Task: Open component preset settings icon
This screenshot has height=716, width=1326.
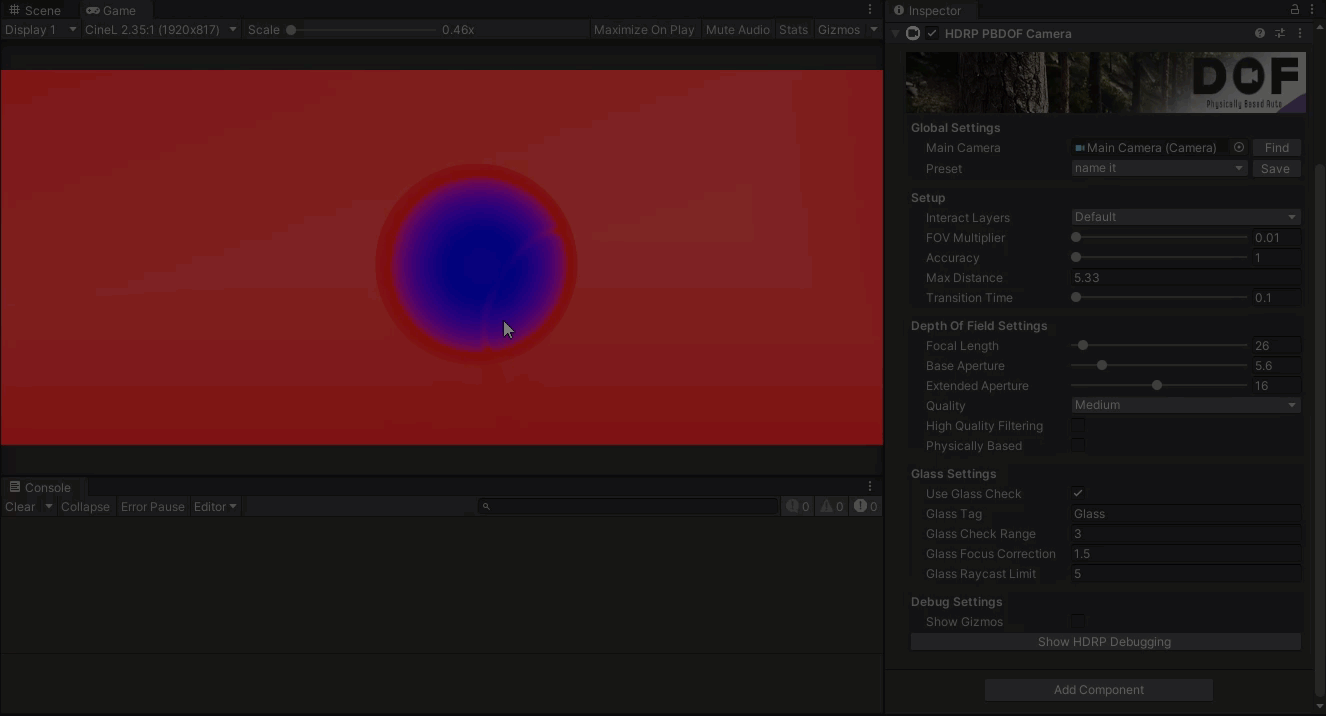Action: click(1280, 33)
